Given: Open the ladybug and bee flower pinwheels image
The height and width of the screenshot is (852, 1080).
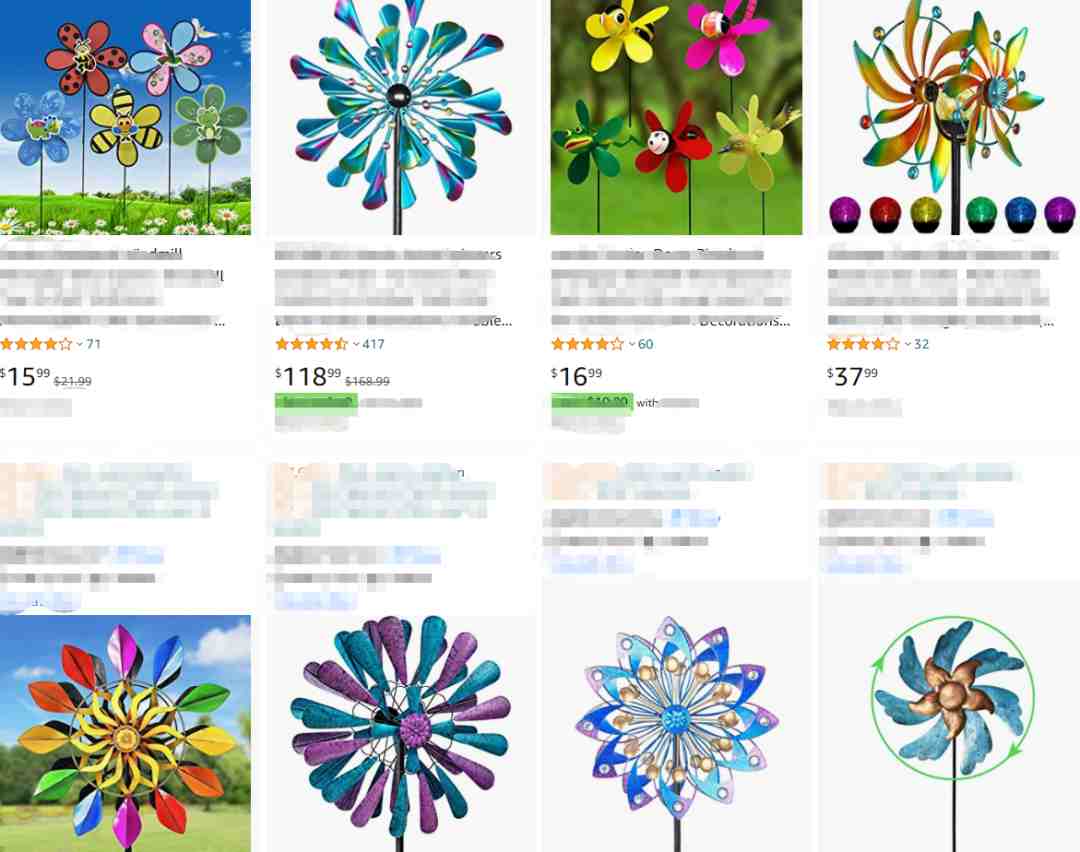Looking at the screenshot, I should [x=125, y=117].
